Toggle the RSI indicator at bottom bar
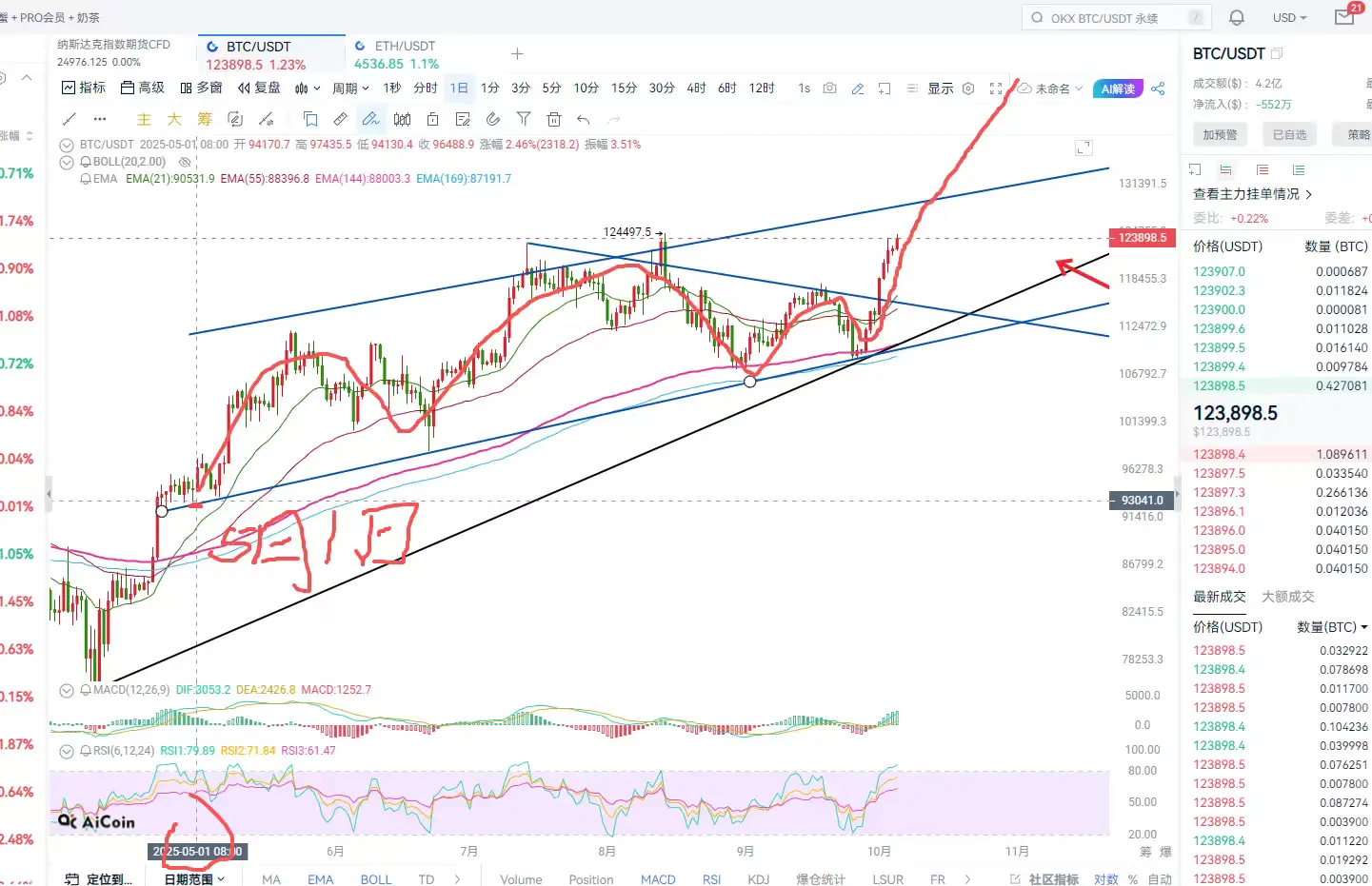This screenshot has height=886, width=1372. coord(711,879)
